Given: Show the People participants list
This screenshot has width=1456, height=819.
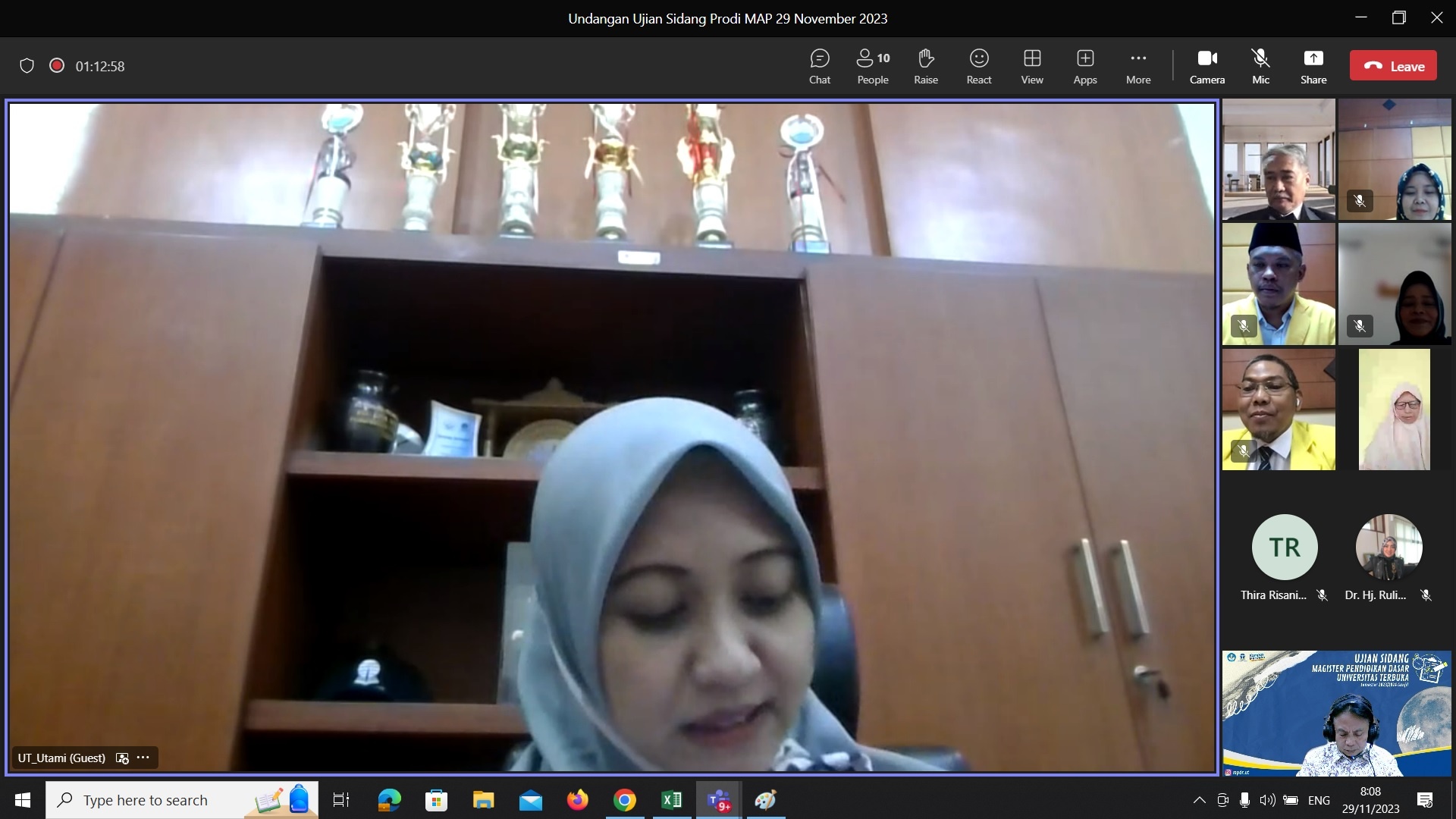Looking at the screenshot, I should point(873,66).
